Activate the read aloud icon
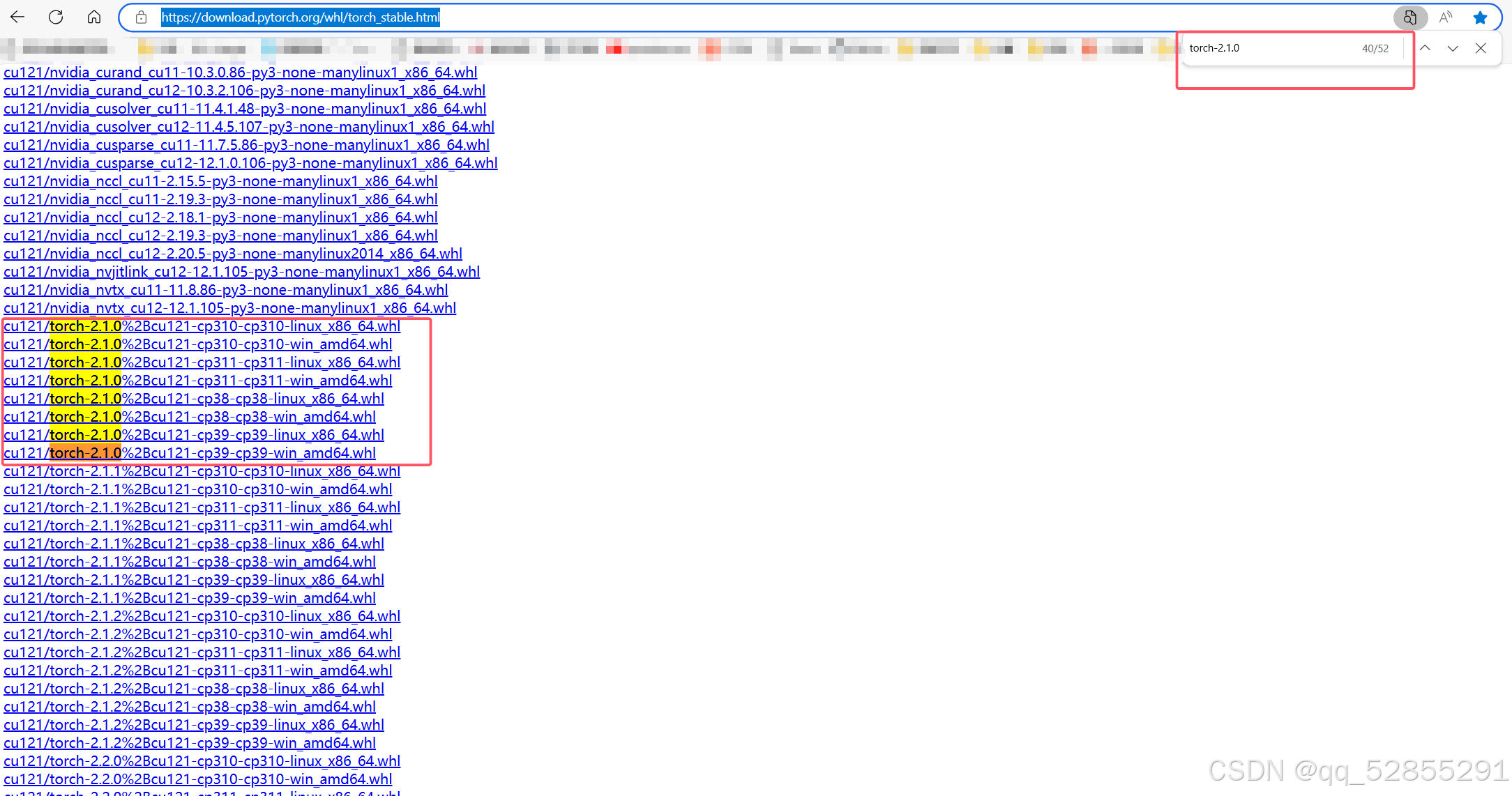Screen dimensions: 1512x796 pyautogui.click(x=1446, y=17)
